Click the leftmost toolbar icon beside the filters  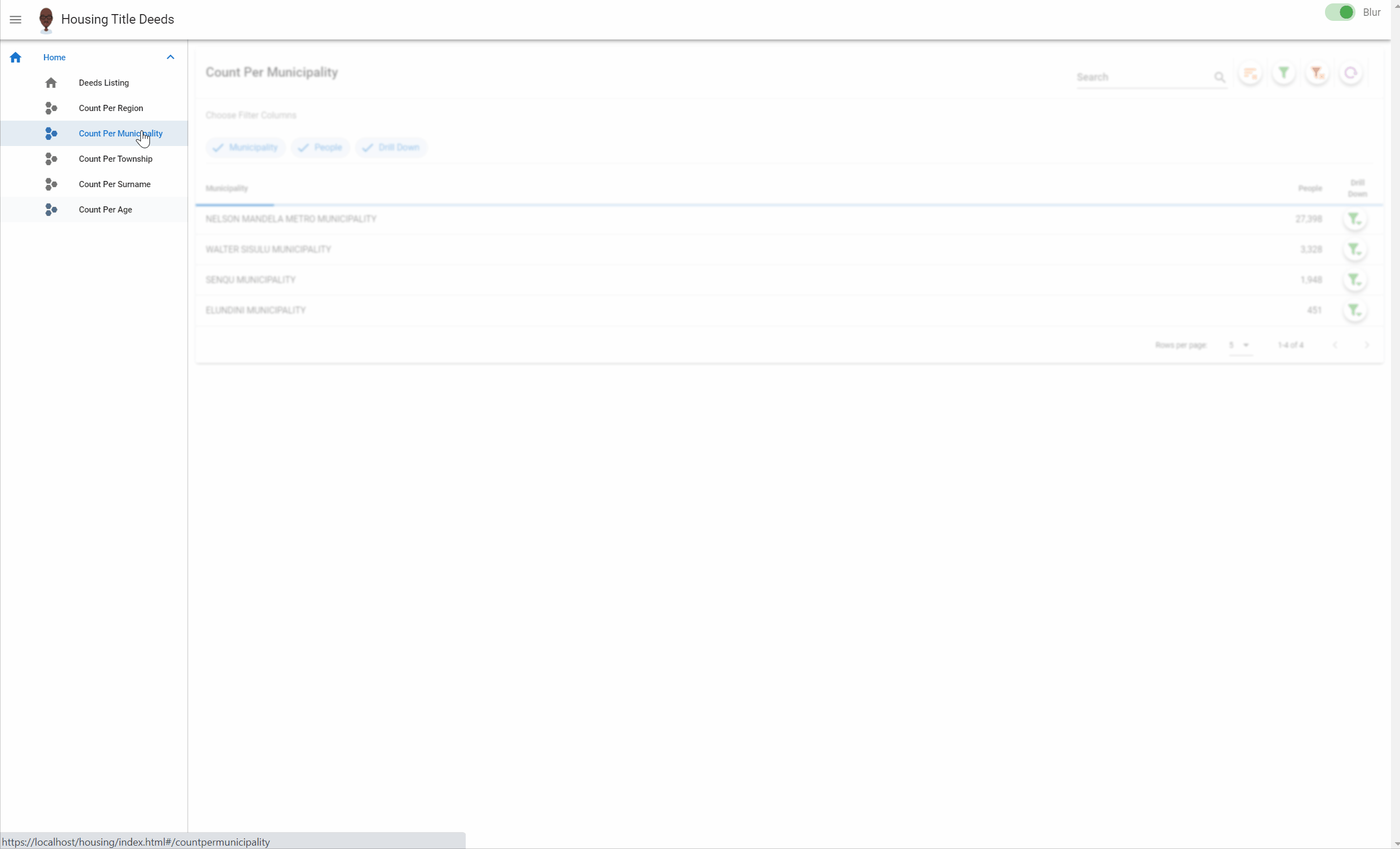pyautogui.click(x=1251, y=74)
